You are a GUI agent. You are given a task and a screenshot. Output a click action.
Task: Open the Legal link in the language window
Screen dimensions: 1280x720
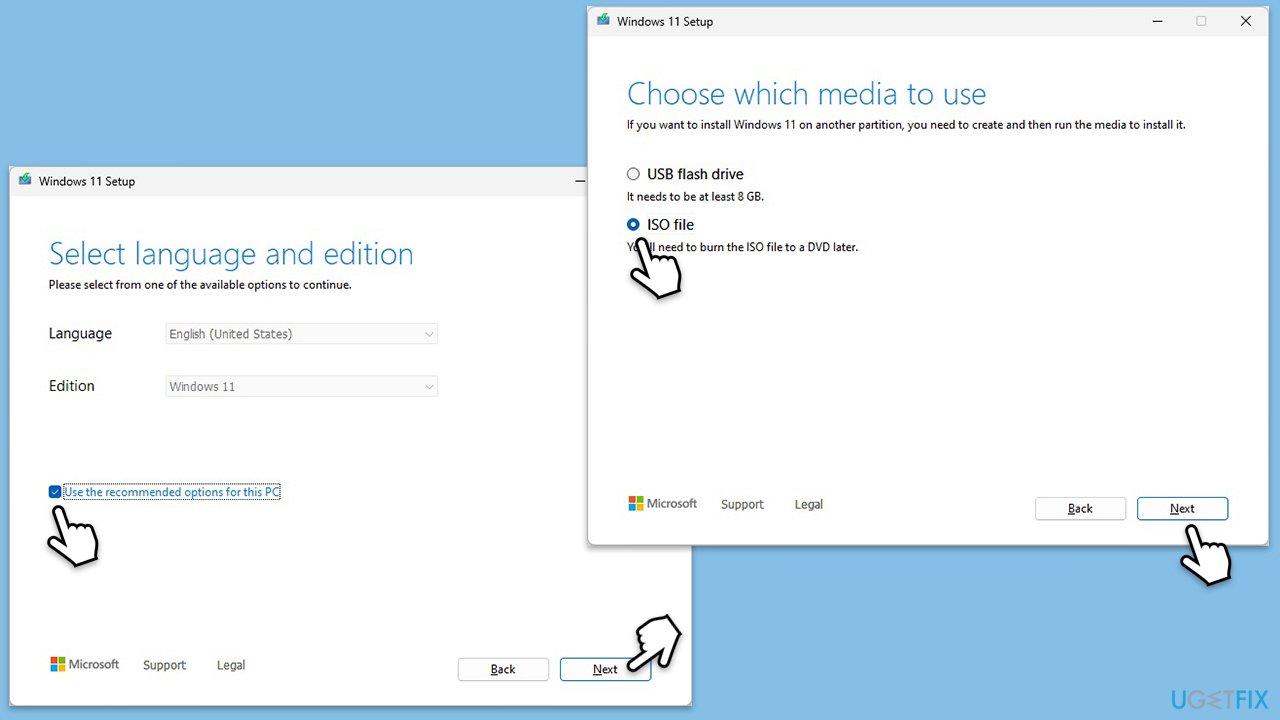coord(231,665)
